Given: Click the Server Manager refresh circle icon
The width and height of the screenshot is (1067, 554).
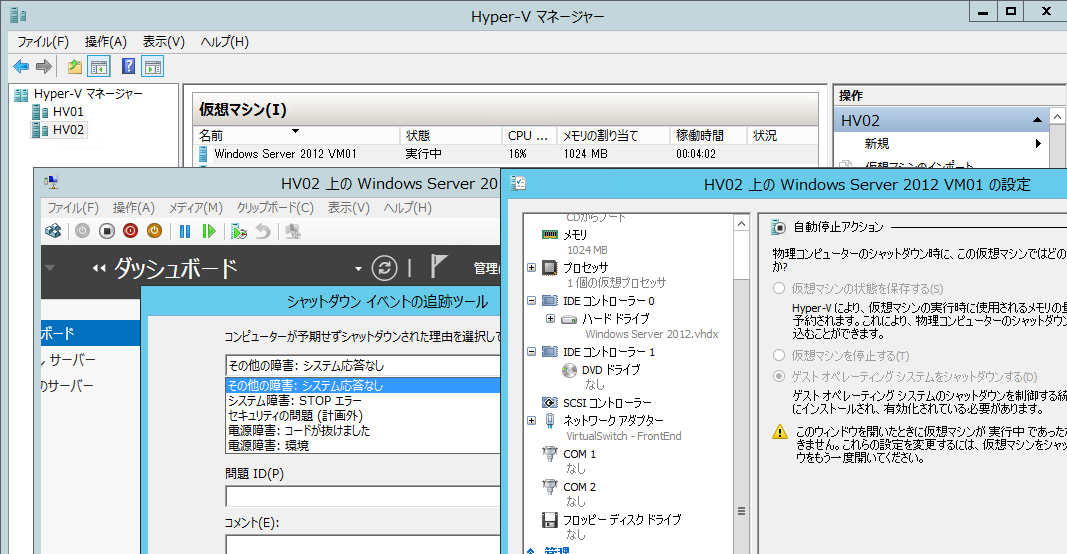Looking at the screenshot, I should 384,267.
